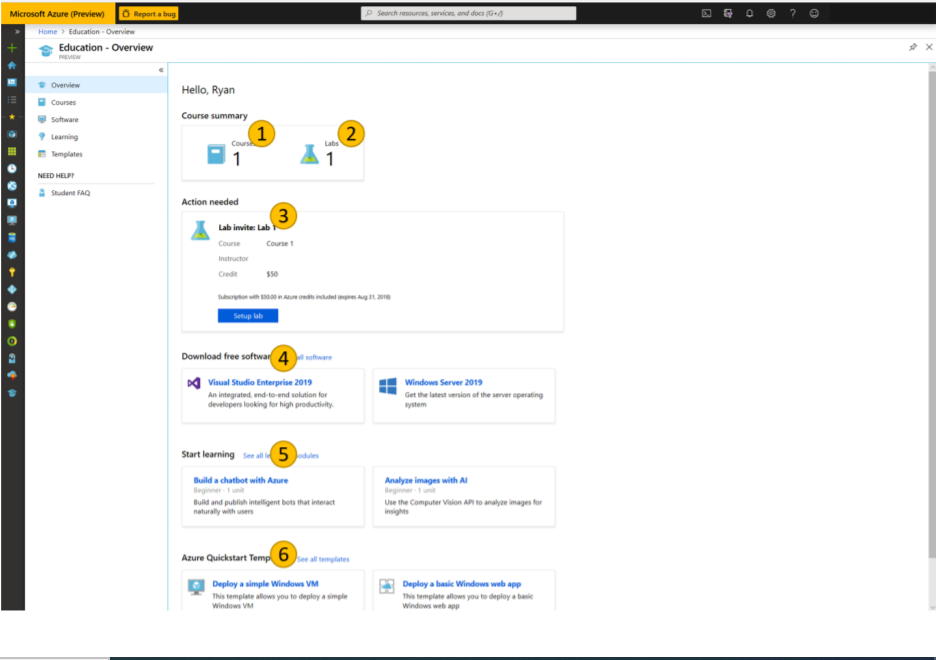Click the feedback smiley icon
936x660 pixels.
click(814, 13)
